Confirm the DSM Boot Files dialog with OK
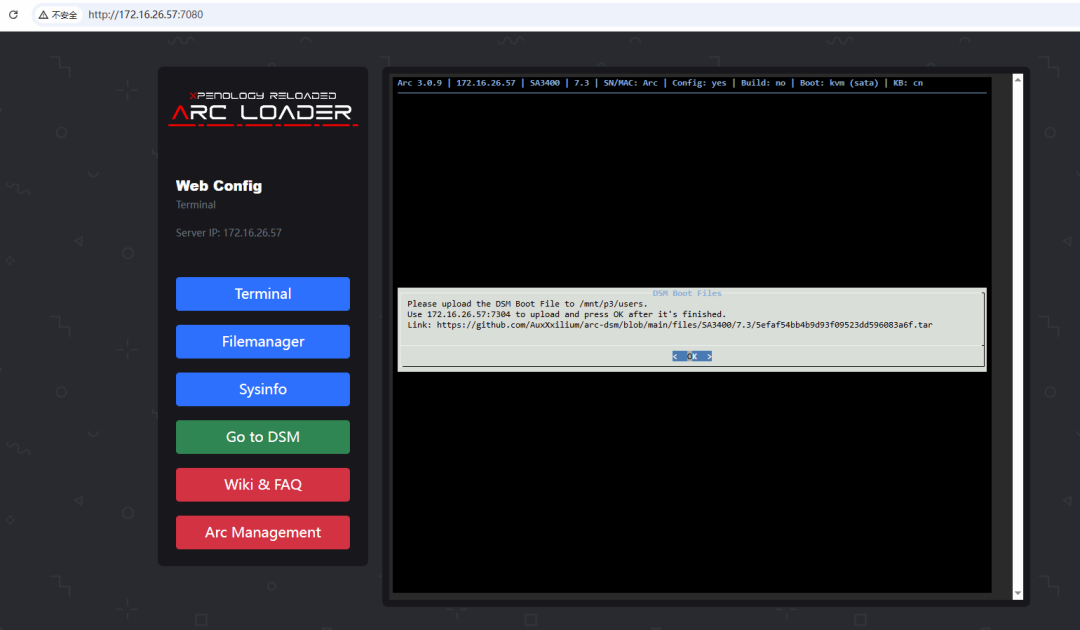This screenshot has height=630, width=1080. click(x=692, y=356)
